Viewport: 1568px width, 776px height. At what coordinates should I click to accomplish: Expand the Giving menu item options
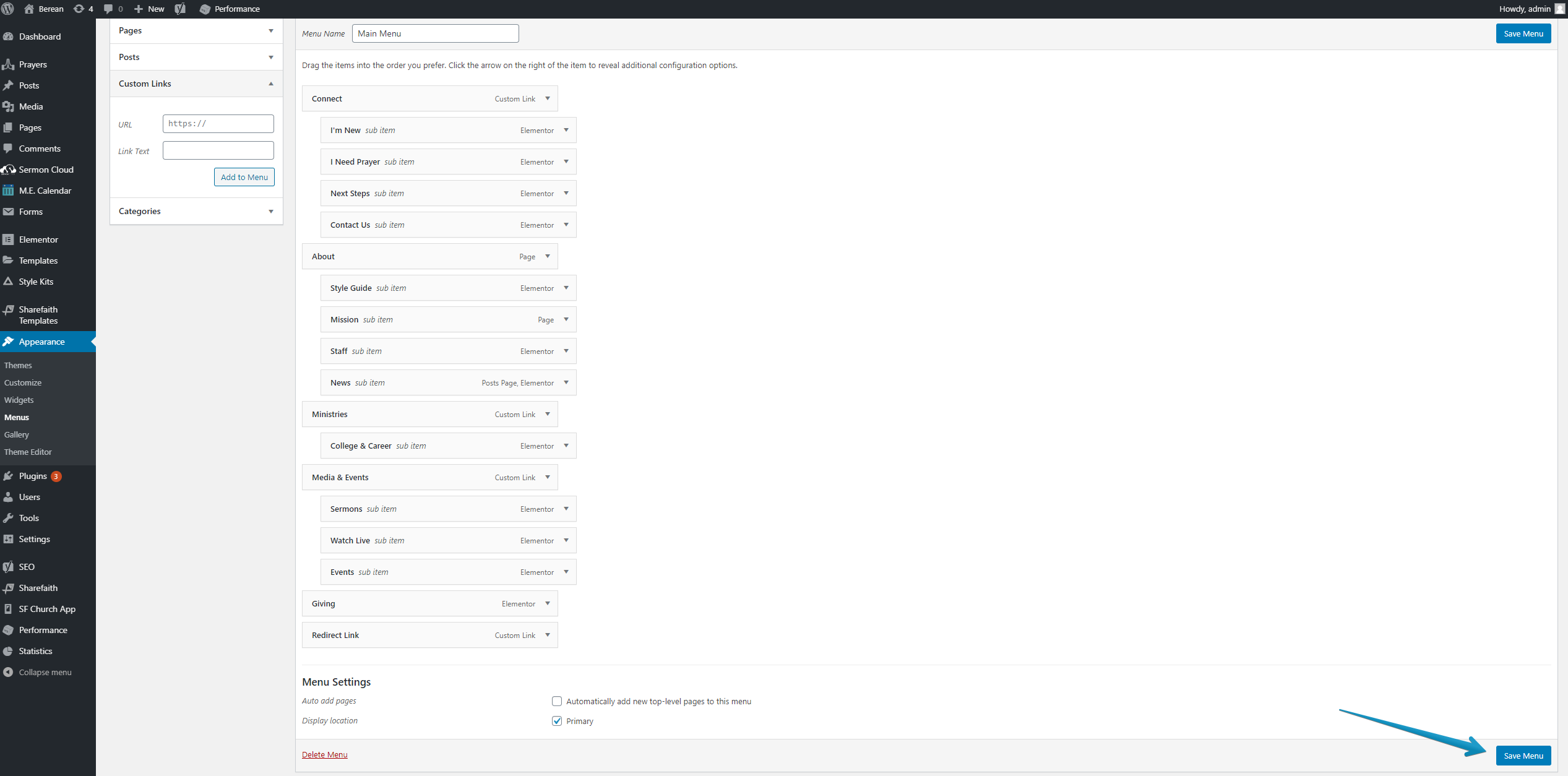548,603
